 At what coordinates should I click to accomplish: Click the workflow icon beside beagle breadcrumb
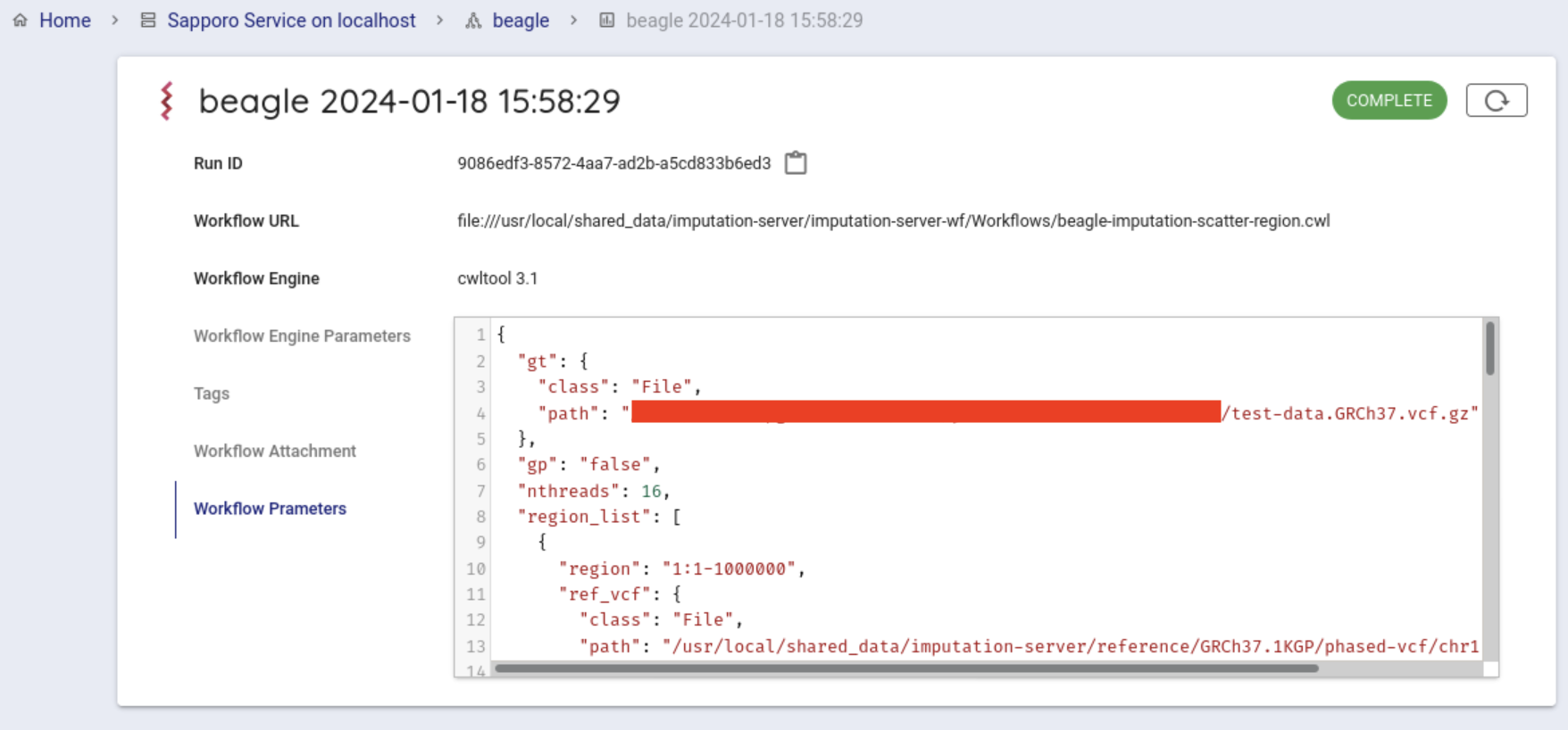(x=473, y=20)
